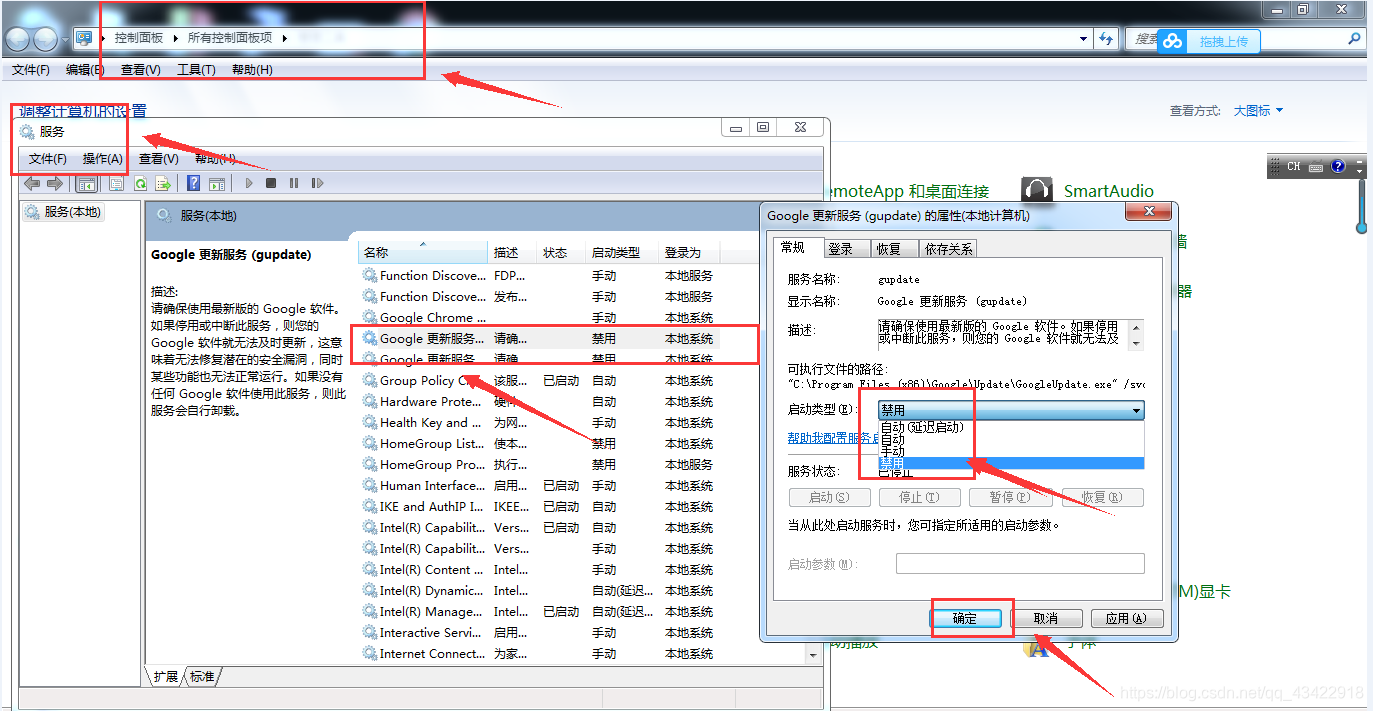Choose 禁用 in the startup type list
The image size is (1373, 711).
tap(1010, 463)
